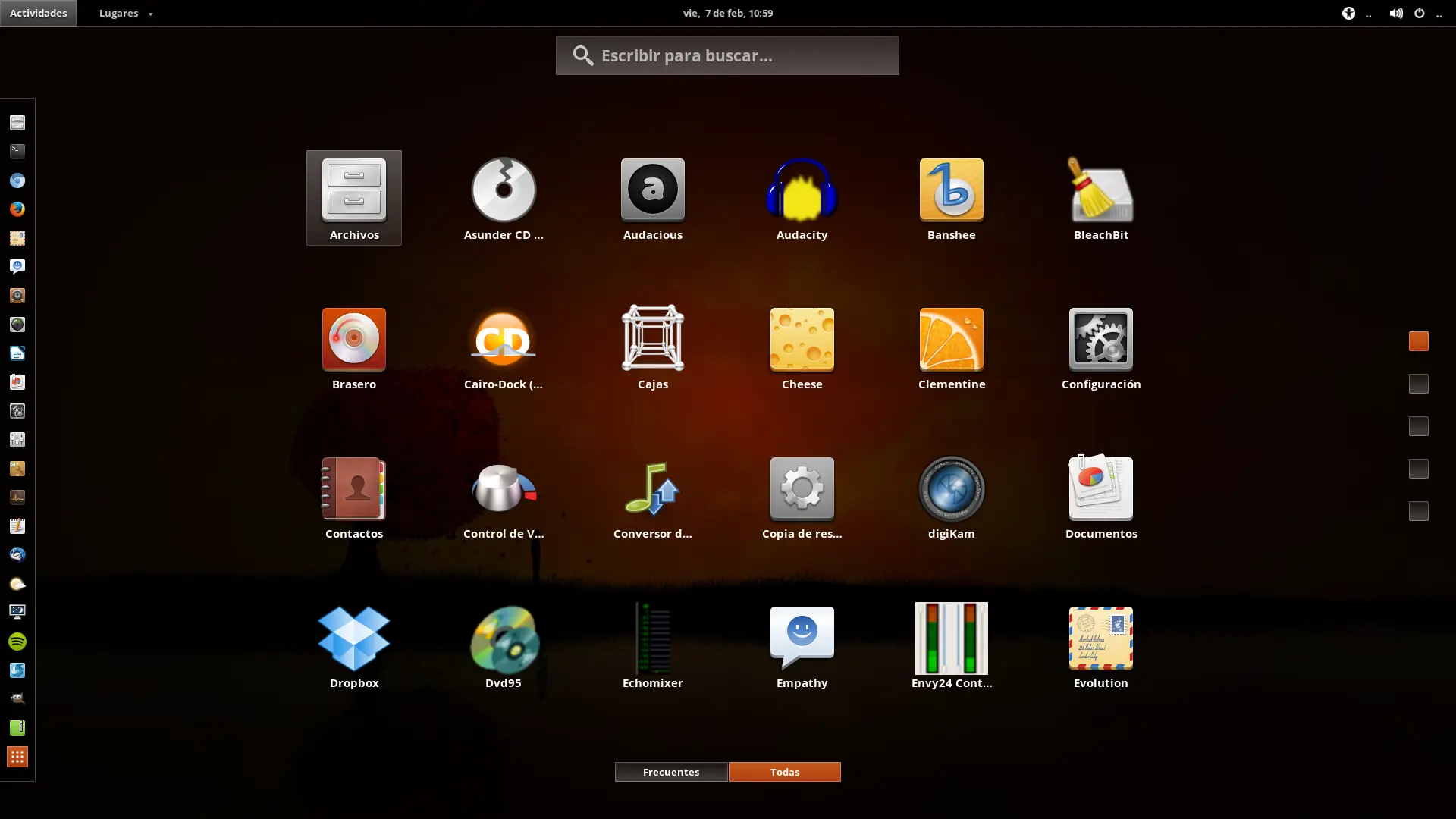Open Documentos in the application grid
Viewport: 1456px width, 819px height.
point(1101,497)
